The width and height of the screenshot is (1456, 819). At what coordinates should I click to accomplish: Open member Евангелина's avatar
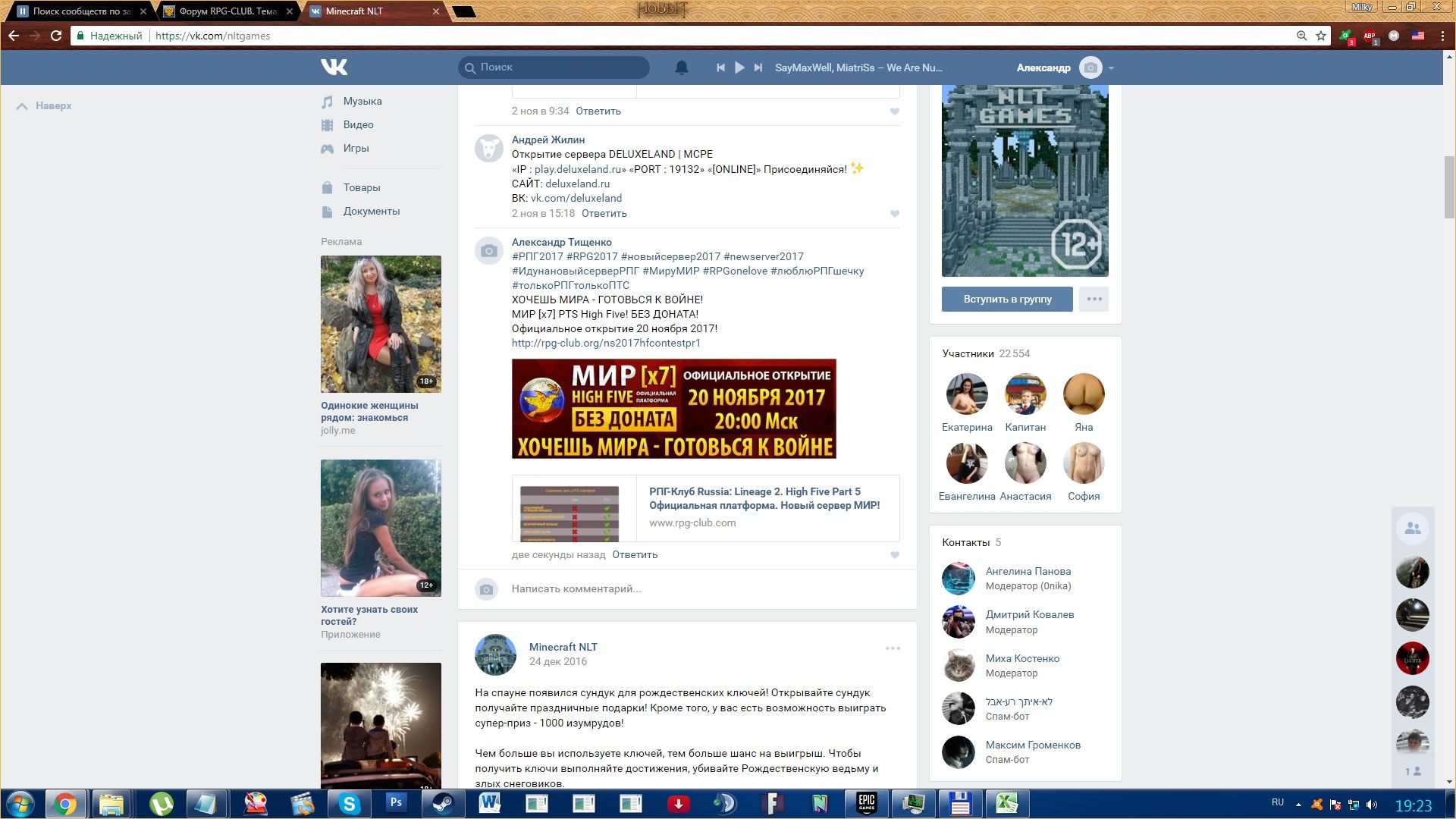coord(967,463)
